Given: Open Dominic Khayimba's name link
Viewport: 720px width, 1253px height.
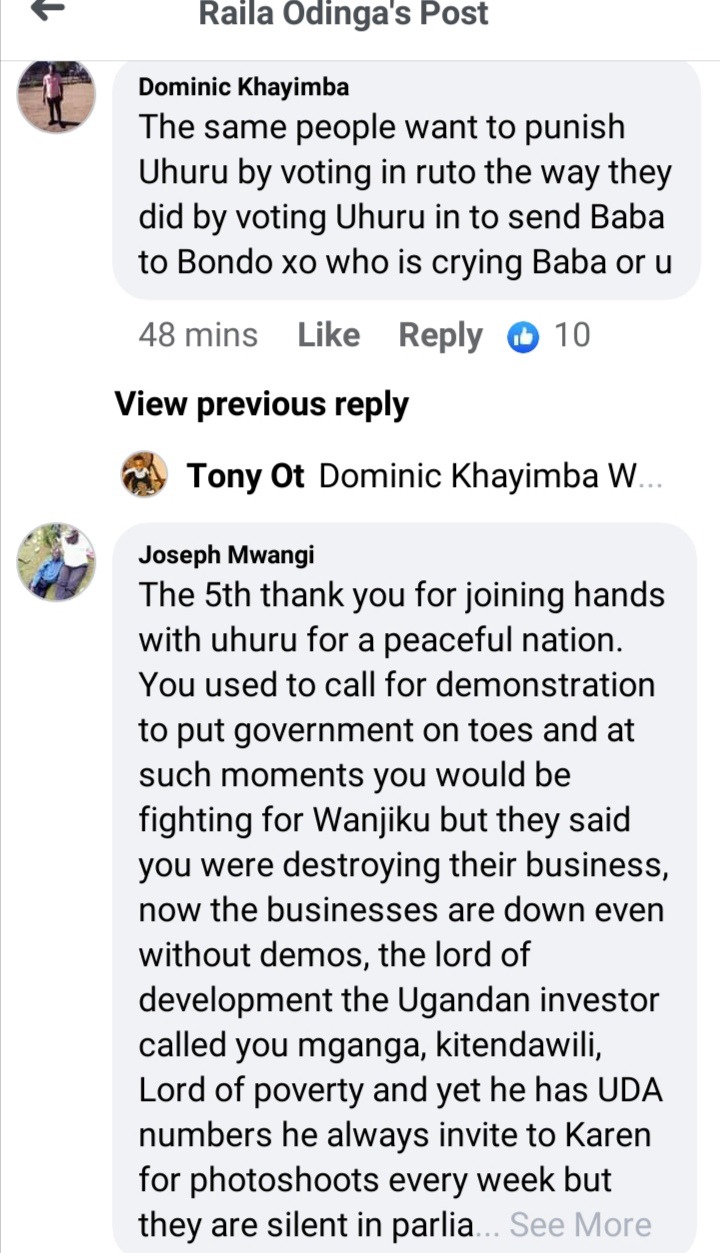Looking at the screenshot, I should (x=244, y=87).
